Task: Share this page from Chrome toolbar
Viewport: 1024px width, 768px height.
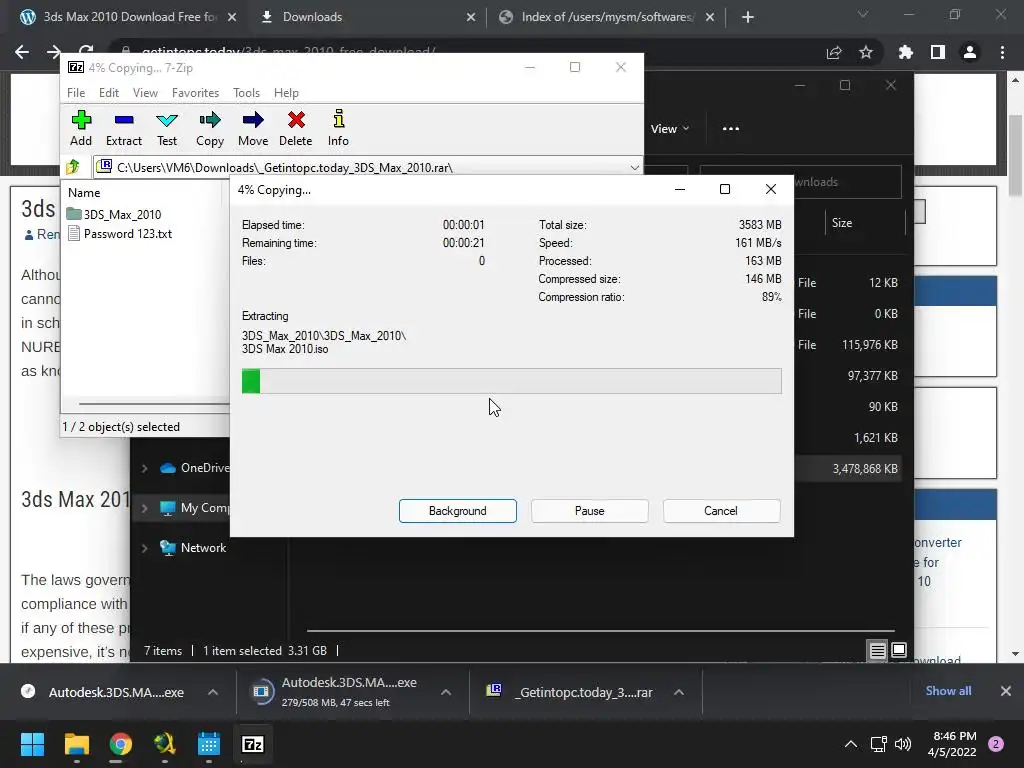Action: 834,52
